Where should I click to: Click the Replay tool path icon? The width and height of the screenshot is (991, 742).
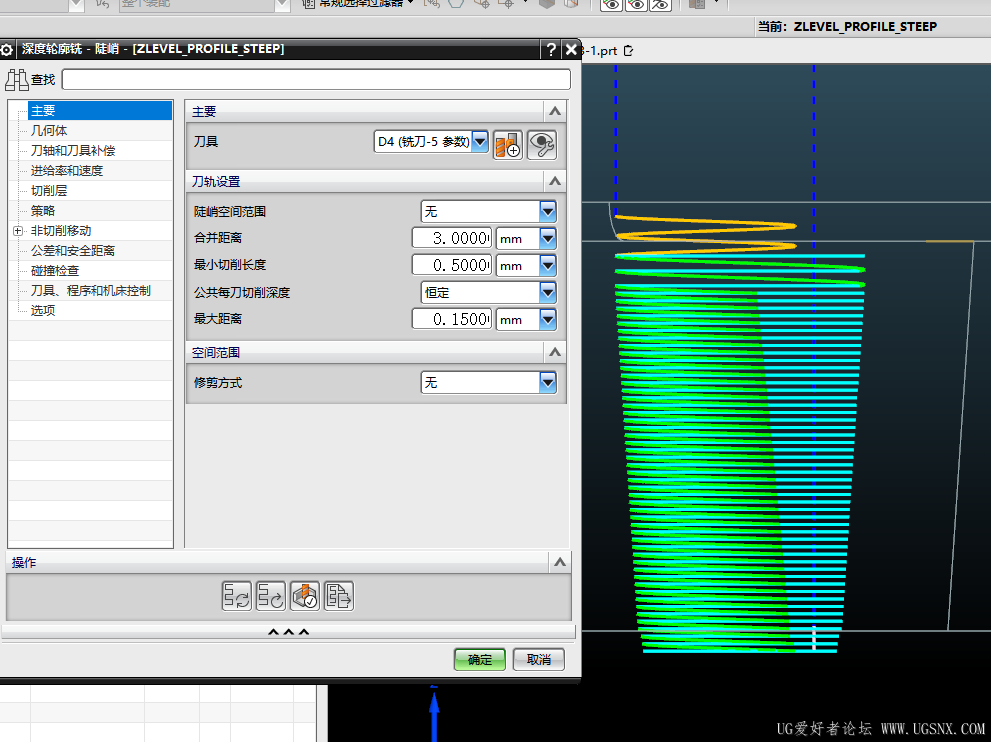click(x=271, y=597)
